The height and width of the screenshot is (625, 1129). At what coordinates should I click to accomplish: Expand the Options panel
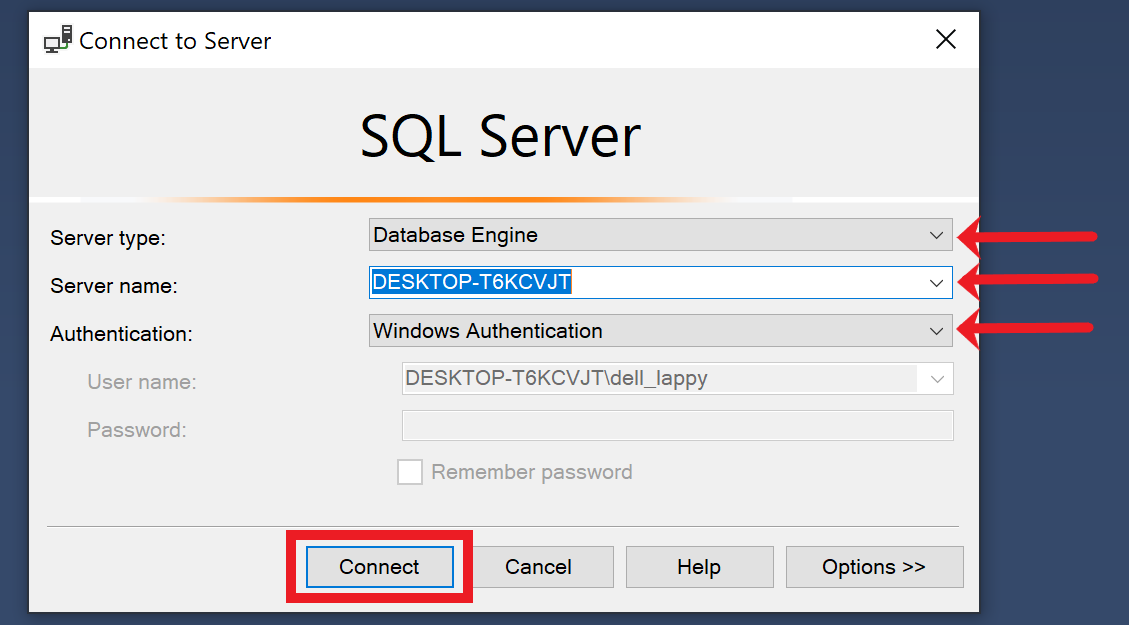(x=874, y=567)
